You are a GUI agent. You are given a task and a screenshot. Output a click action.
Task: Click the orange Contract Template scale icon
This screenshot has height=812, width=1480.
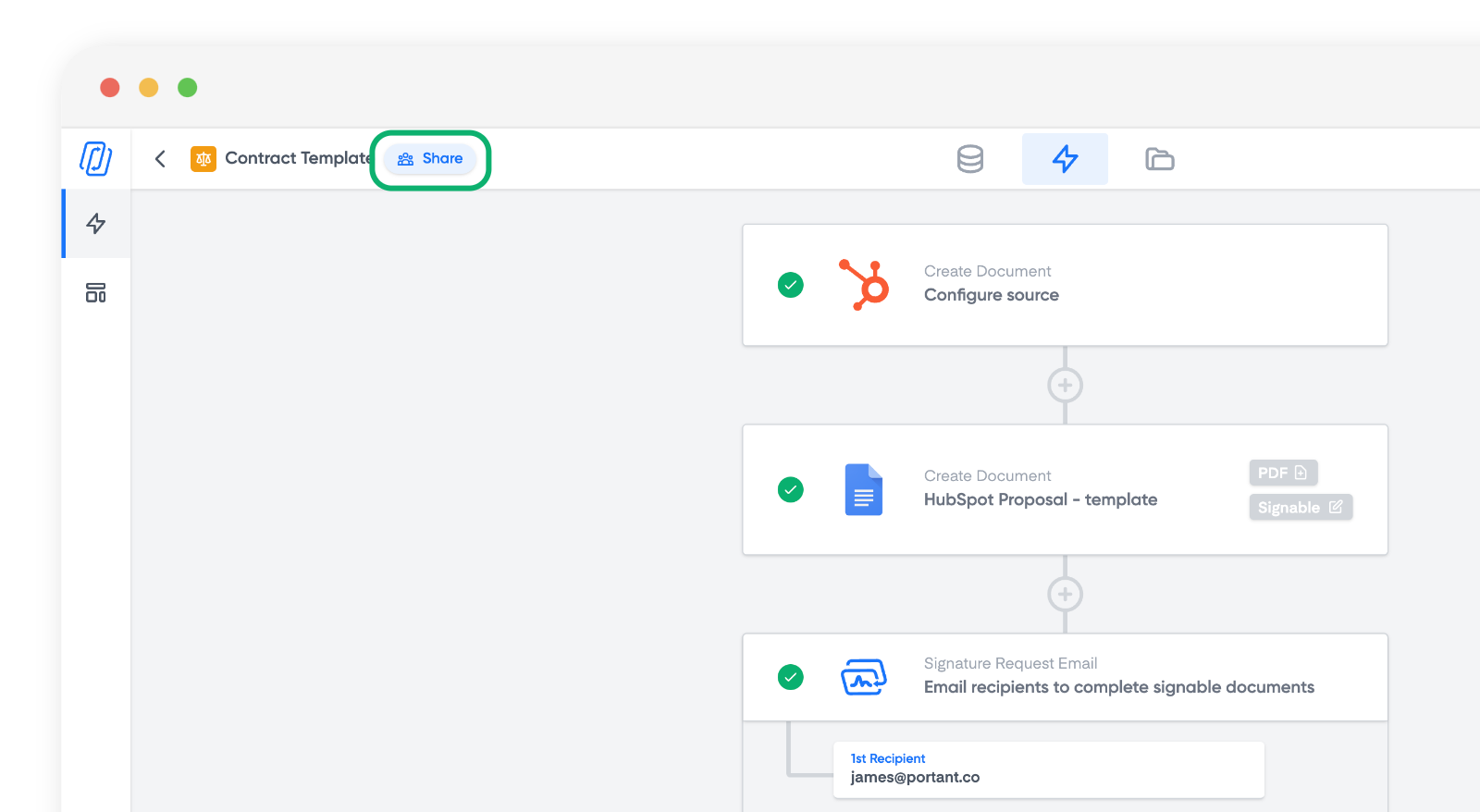(203, 159)
